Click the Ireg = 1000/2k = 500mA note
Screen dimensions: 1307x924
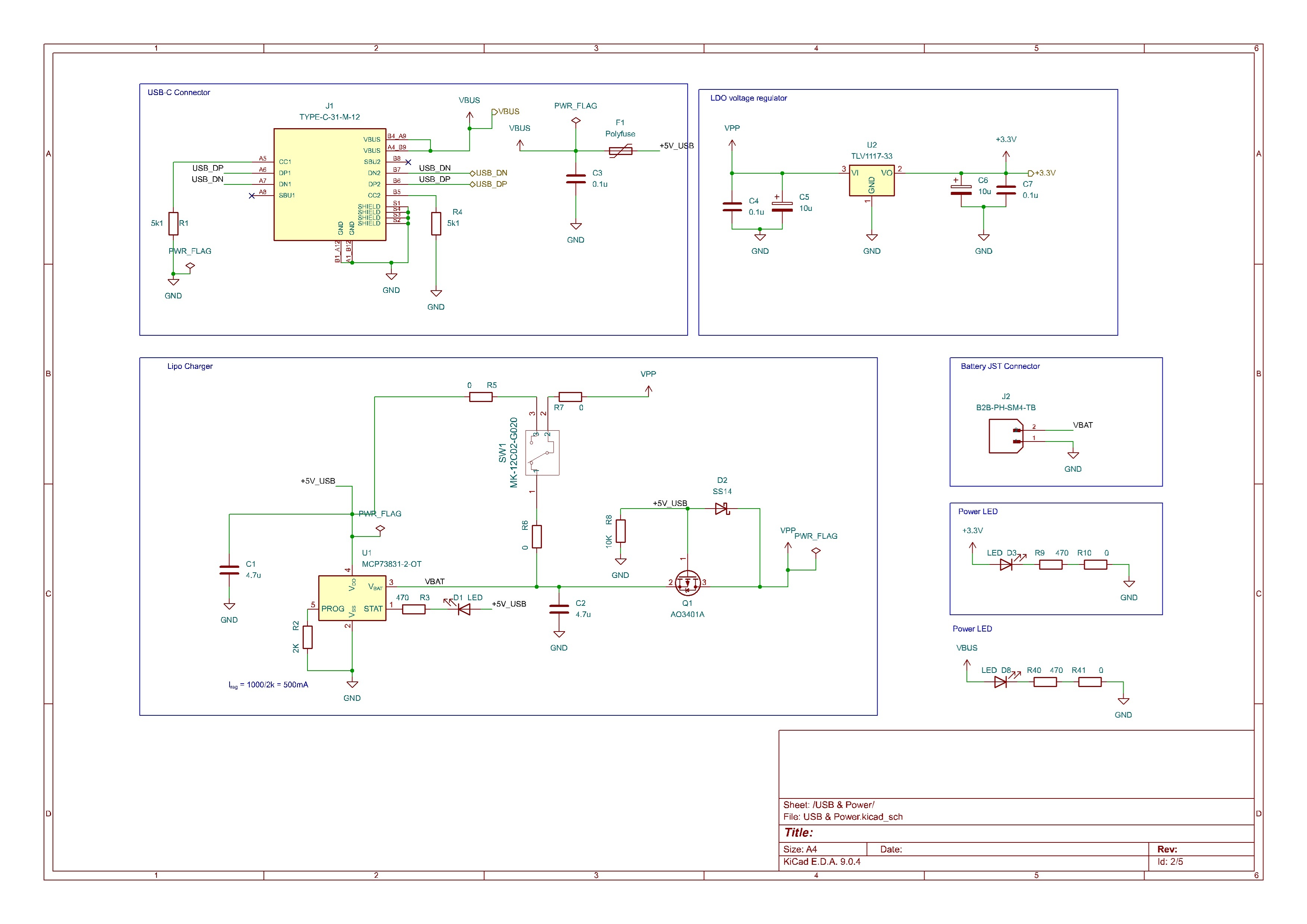coord(268,685)
